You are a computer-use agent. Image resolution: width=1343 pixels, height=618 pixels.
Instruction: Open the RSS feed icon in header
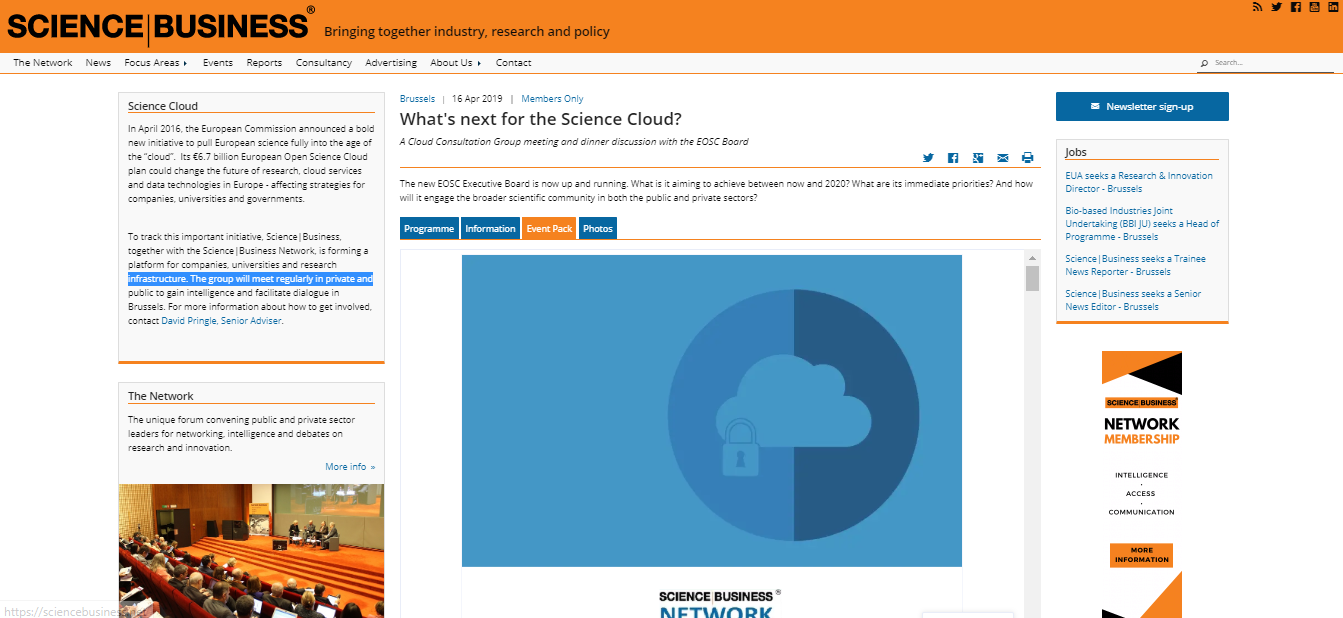1258,7
